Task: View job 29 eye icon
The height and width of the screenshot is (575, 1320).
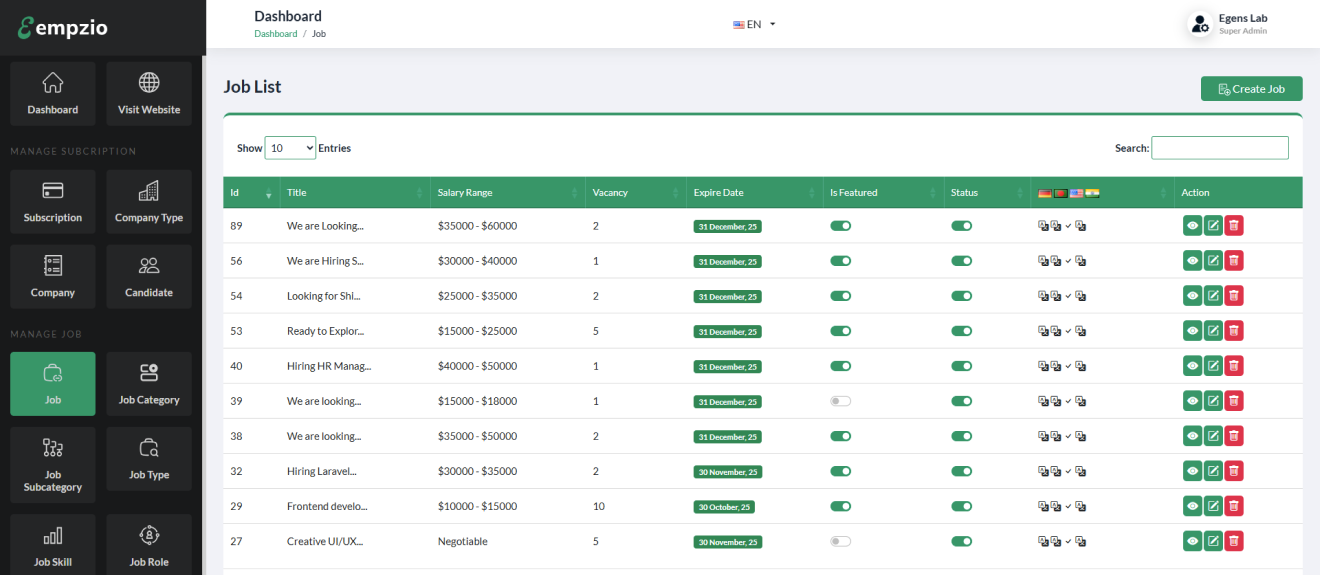Action: click(x=1192, y=506)
